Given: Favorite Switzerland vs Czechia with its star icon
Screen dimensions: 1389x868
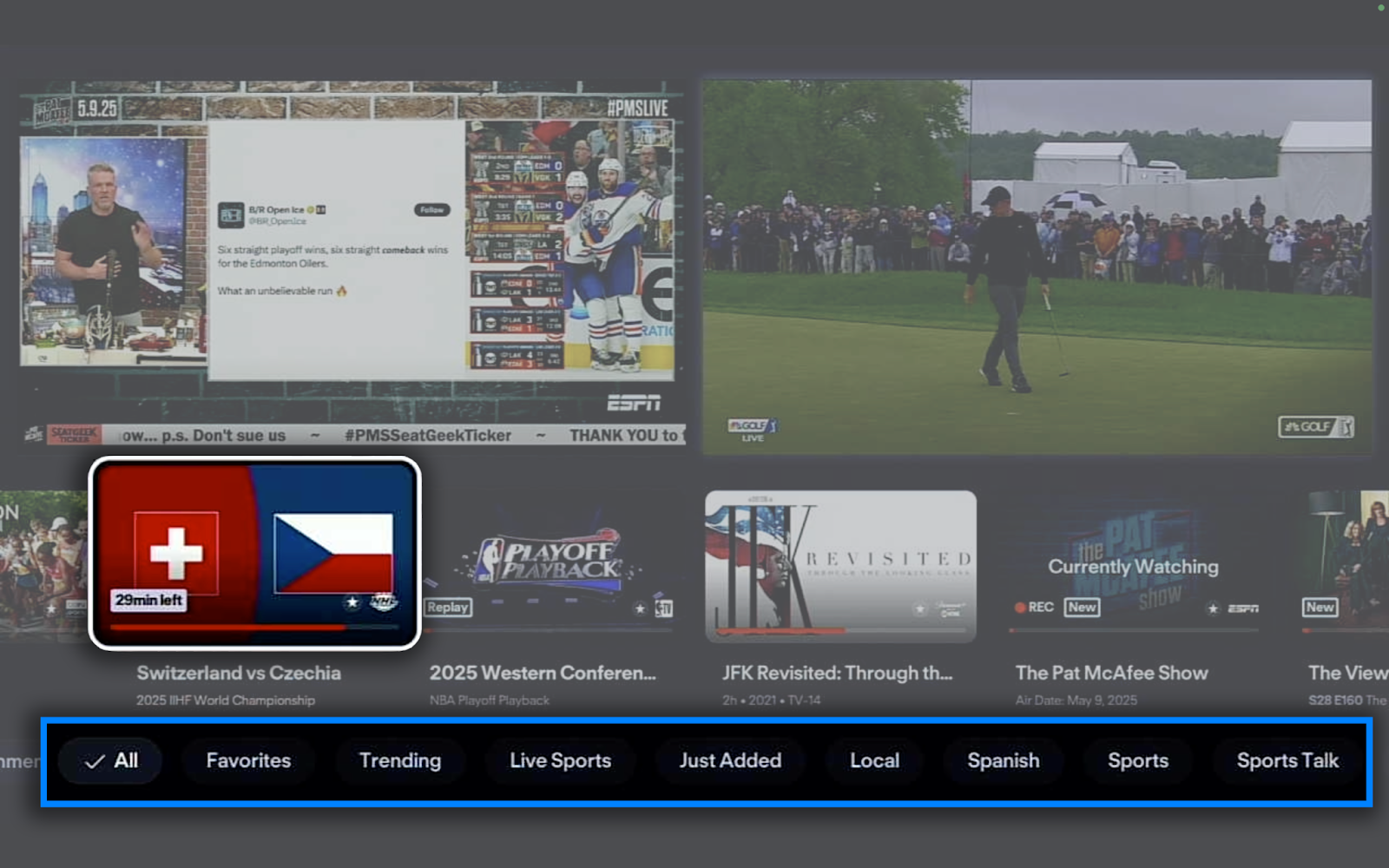Looking at the screenshot, I should coord(352,602).
